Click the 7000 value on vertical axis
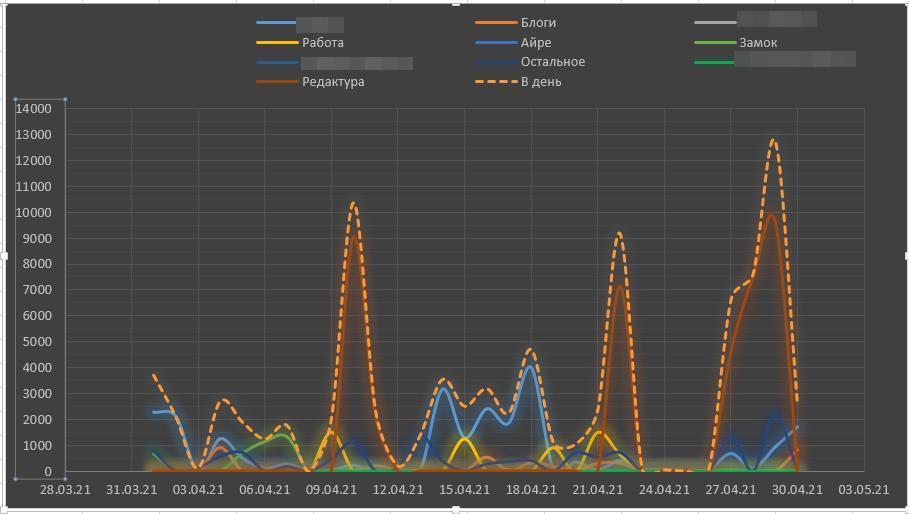909x514 pixels. [x=37, y=290]
